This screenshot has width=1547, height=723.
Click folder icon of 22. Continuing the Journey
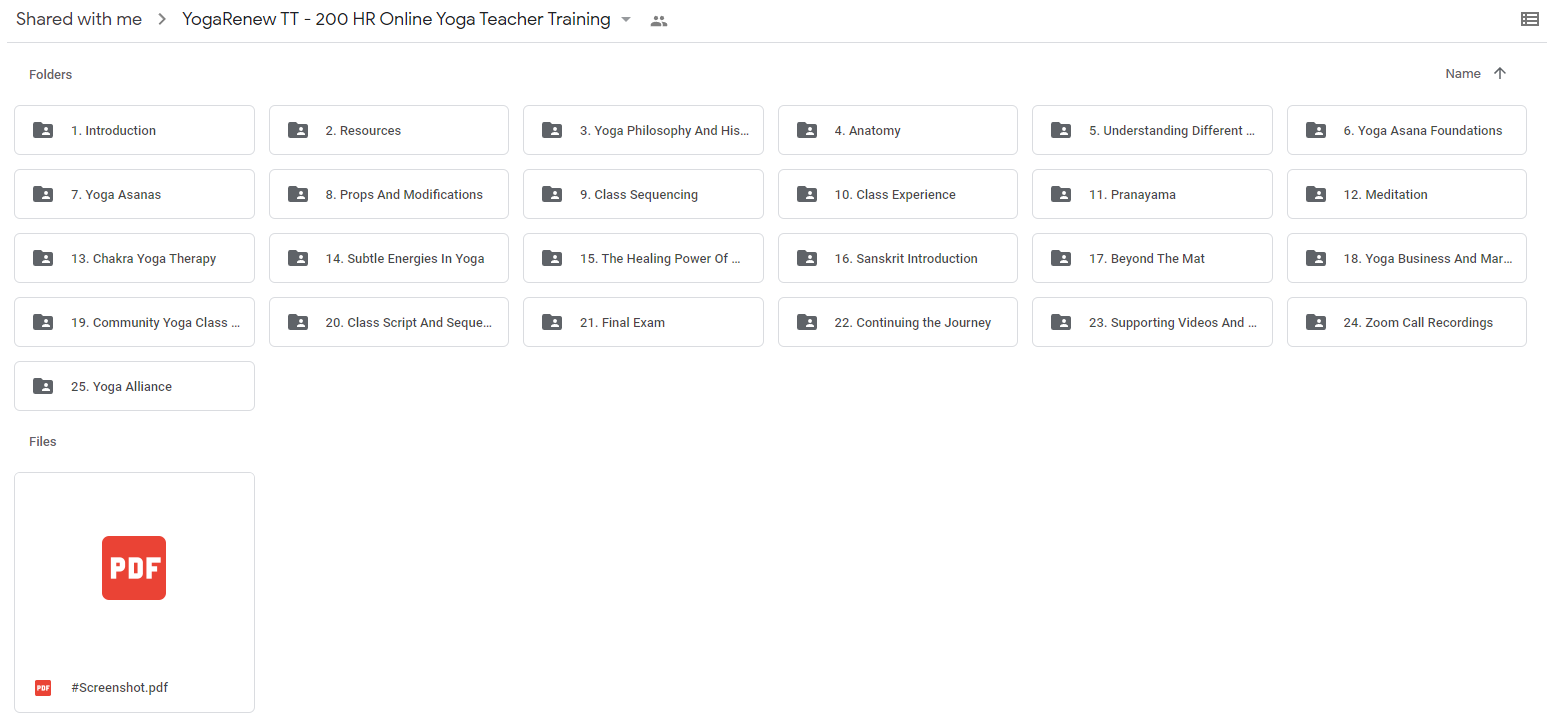pyautogui.click(x=807, y=322)
